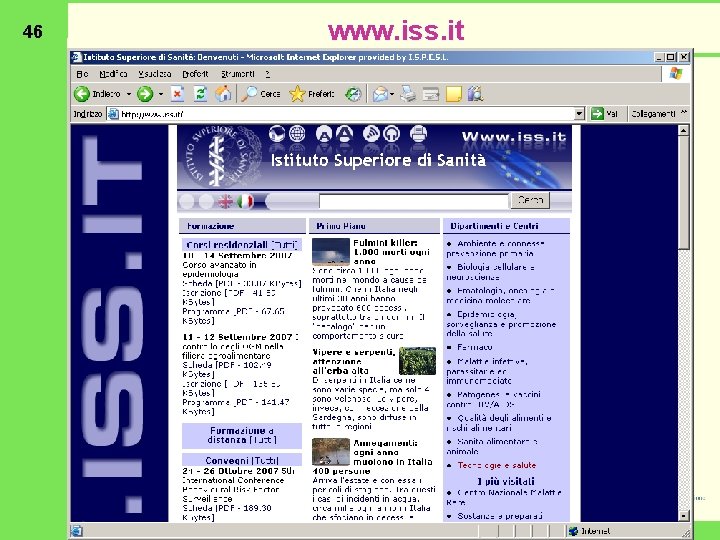Open the Mail button dropdown arrow
This screenshot has width=720, height=540.
(392, 95)
